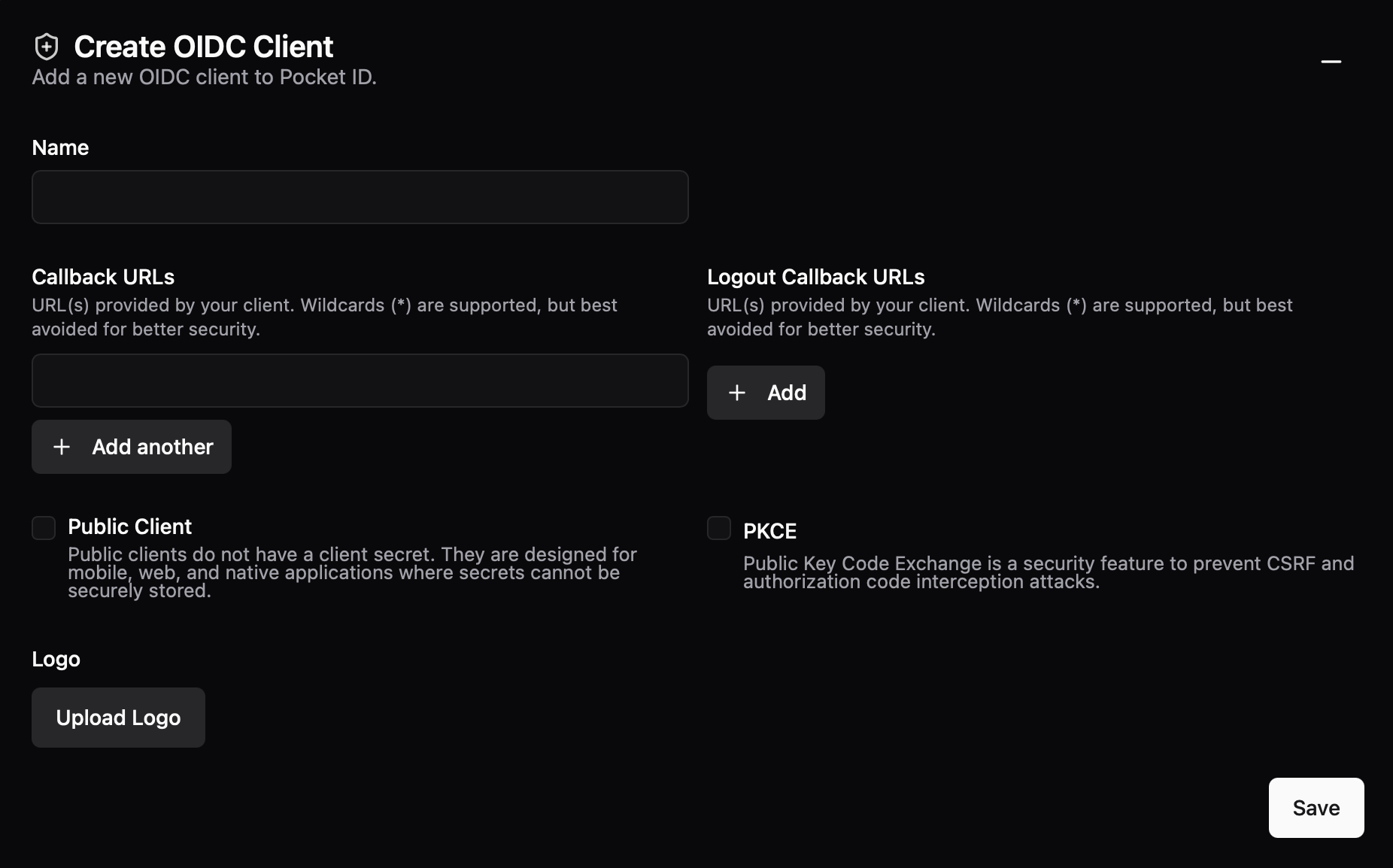Collapse the Create OIDC Client panel
The width and height of the screenshot is (1393, 868).
pos(1331,62)
